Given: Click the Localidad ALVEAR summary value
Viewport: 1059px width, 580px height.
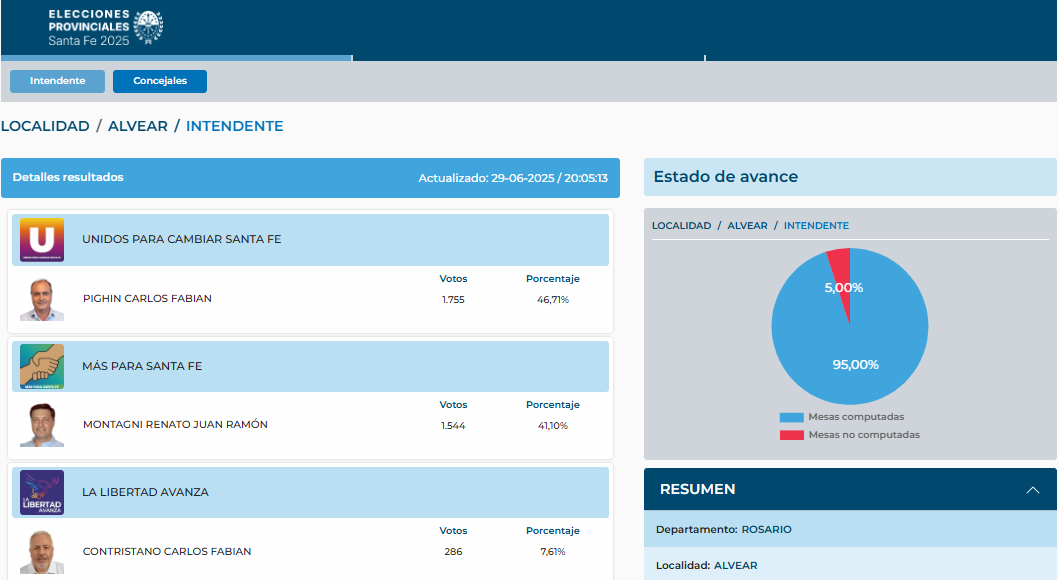Looking at the screenshot, I should (735, 566).
